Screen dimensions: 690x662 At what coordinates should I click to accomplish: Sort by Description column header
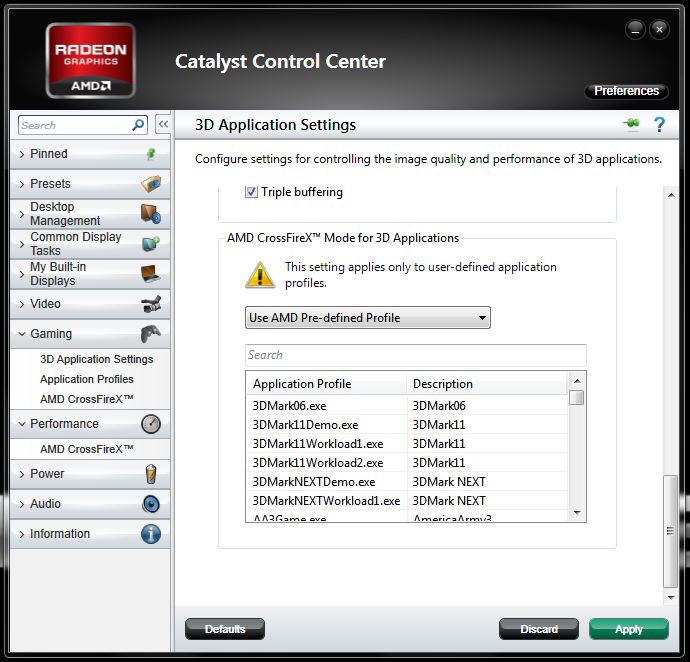[x=487, y=383]
